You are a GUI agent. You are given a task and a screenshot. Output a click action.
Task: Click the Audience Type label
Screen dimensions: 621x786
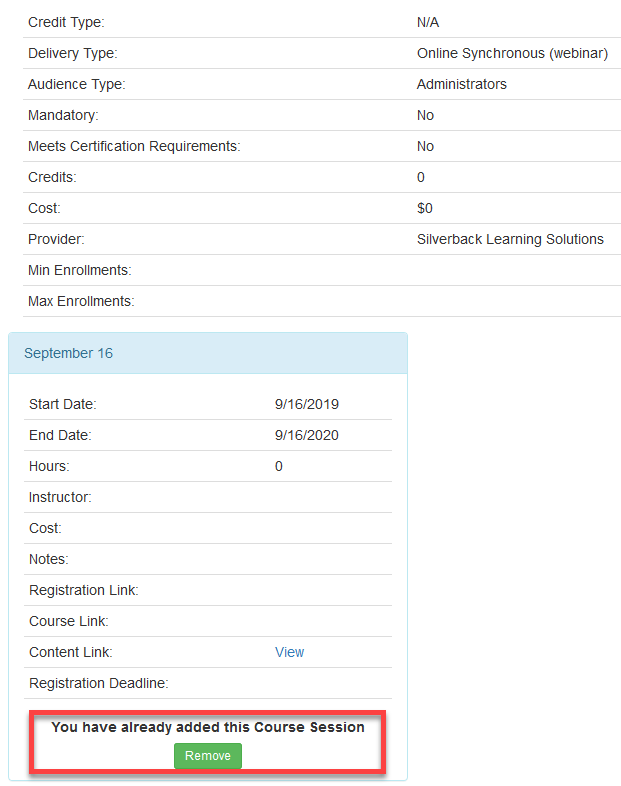pos(77,84)
